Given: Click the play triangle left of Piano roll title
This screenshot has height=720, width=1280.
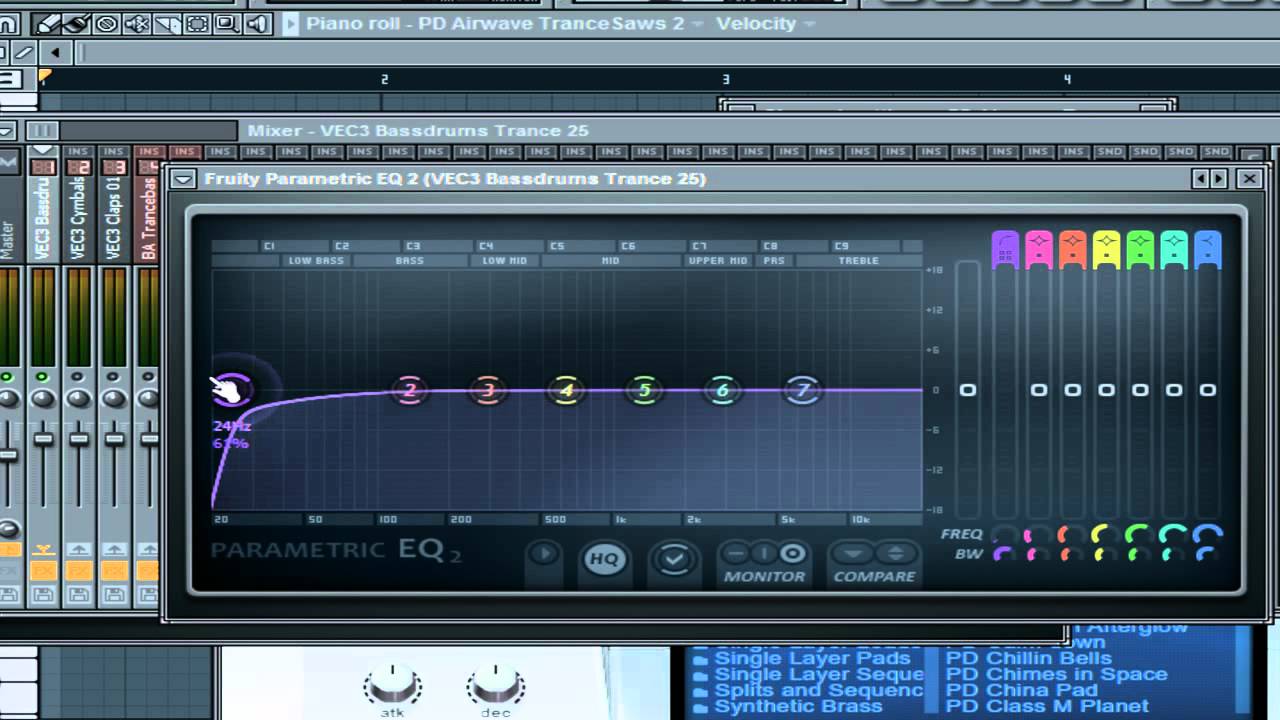Looking at the screenshot, I should click(x=291, y=24).
